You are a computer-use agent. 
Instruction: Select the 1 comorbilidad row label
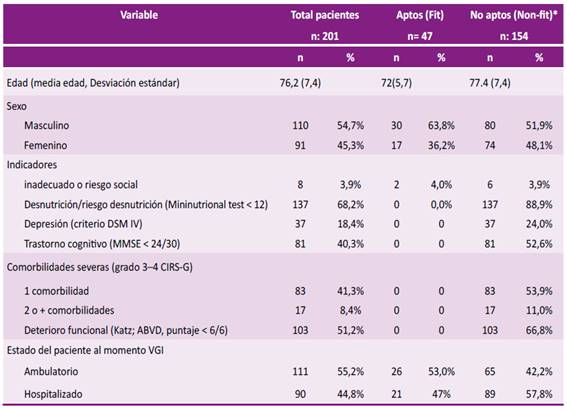(56, 291)
